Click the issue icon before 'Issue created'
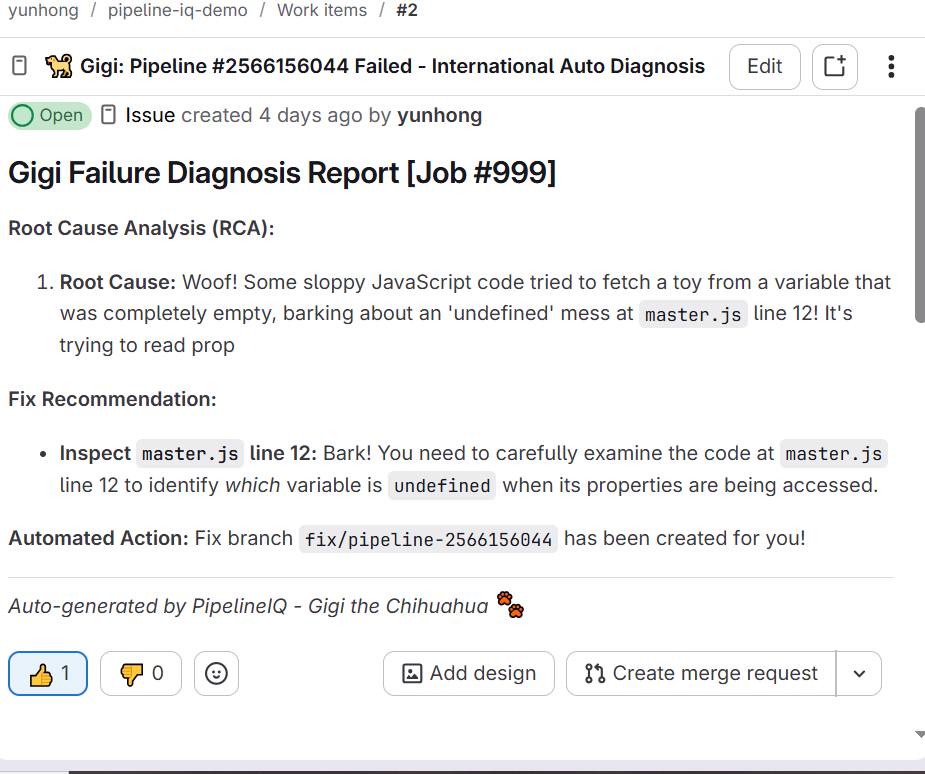This screenshot has height=774, width=925. (x=109, y=115)
